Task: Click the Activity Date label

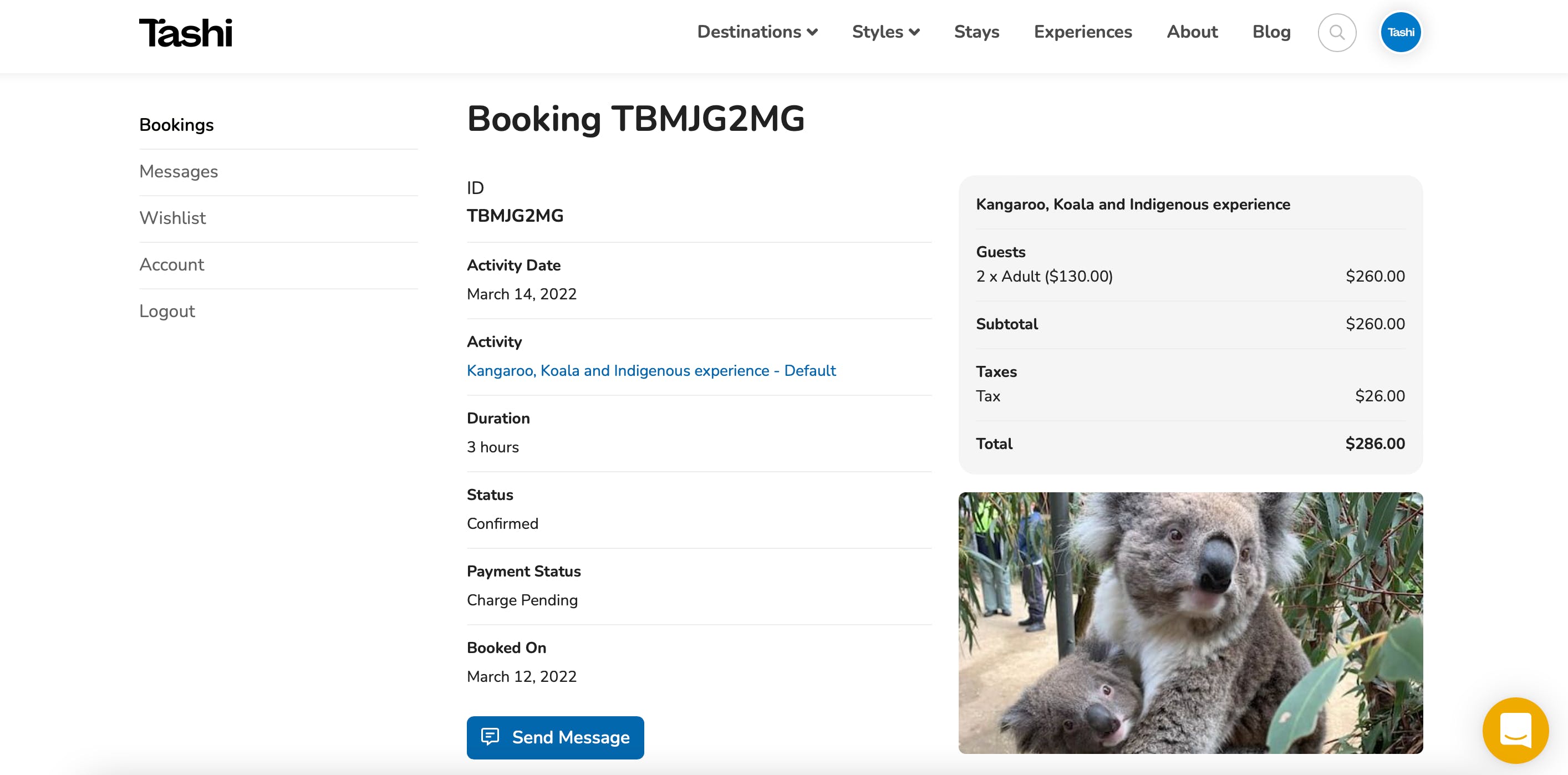Action: pos(514,266)
